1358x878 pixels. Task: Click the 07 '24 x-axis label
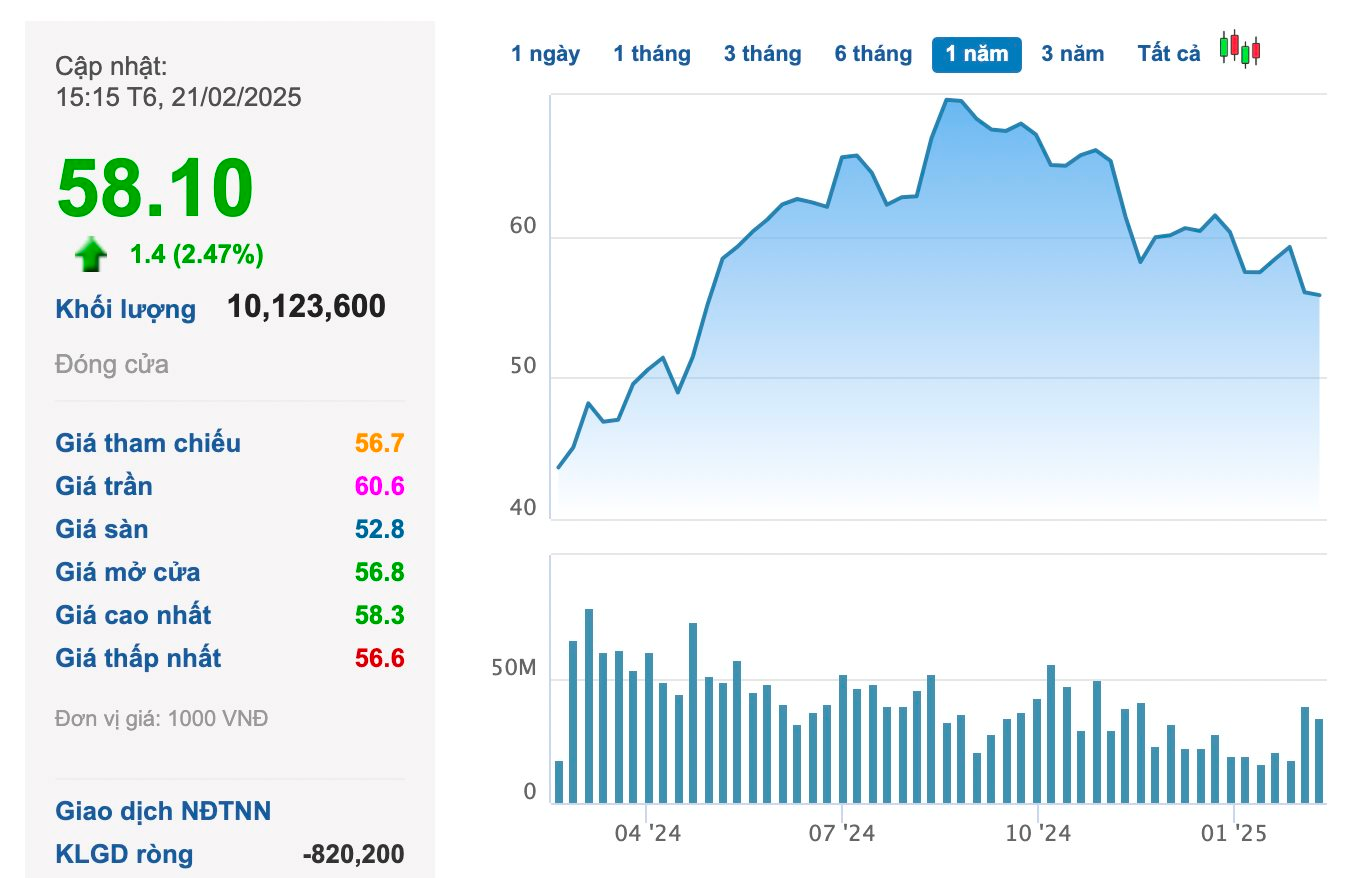pos(842,832)
